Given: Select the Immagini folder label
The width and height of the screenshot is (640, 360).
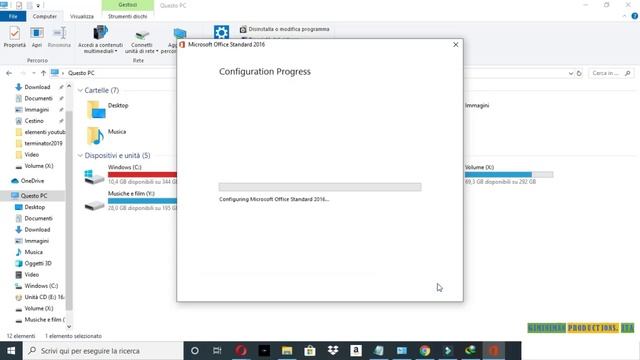Looking at the screenshot, I should [477, 105].
